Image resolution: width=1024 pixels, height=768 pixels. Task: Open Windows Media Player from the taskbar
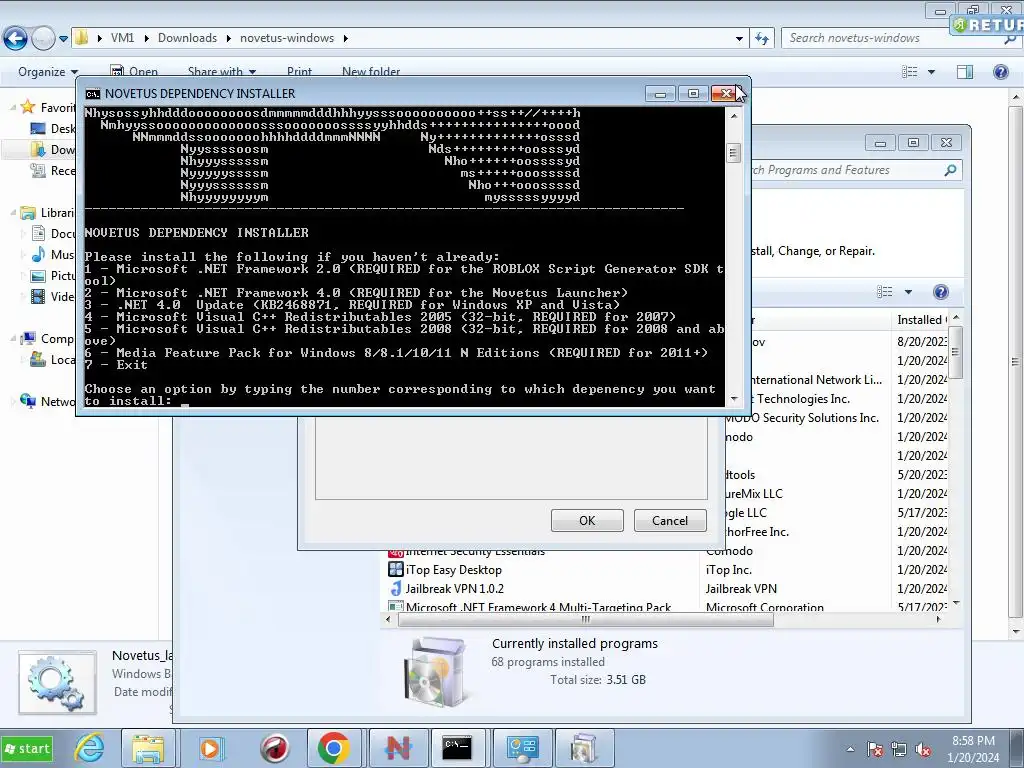(210, 748)
